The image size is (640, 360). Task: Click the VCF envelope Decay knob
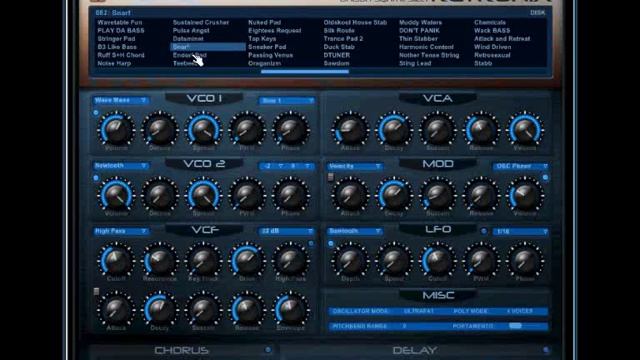pyautogui.click(x=160, y=309)
